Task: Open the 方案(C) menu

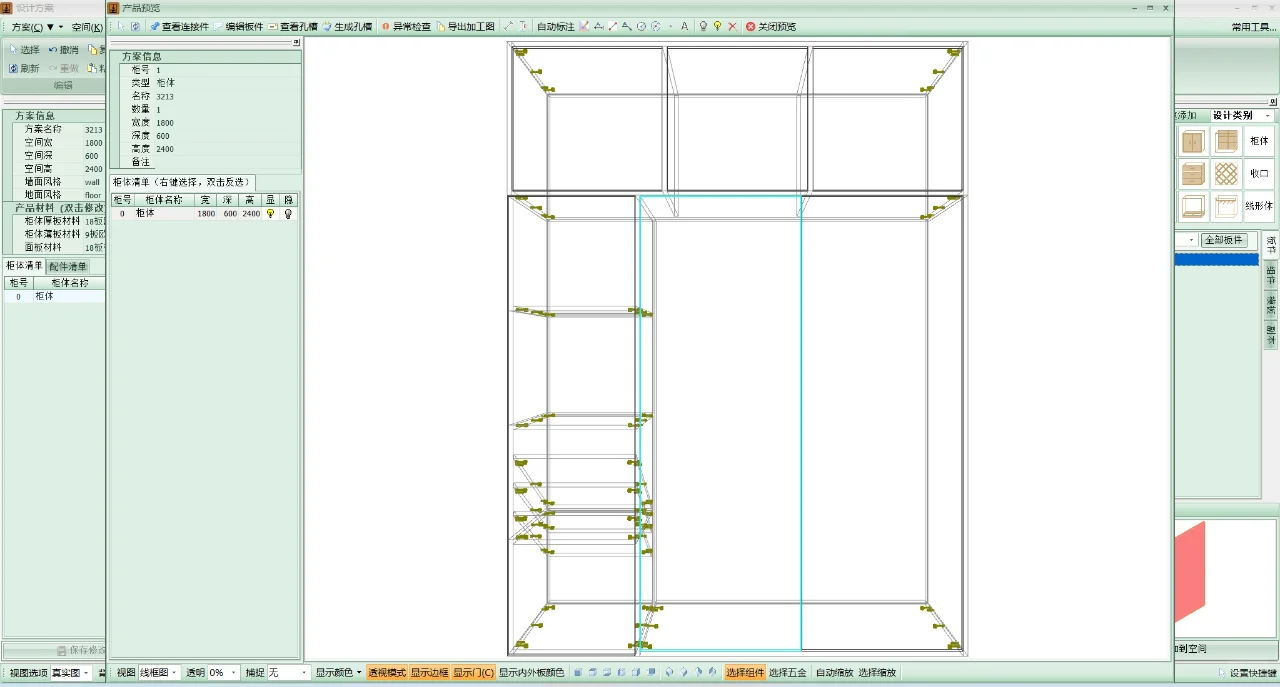Action: coord(27,27)
